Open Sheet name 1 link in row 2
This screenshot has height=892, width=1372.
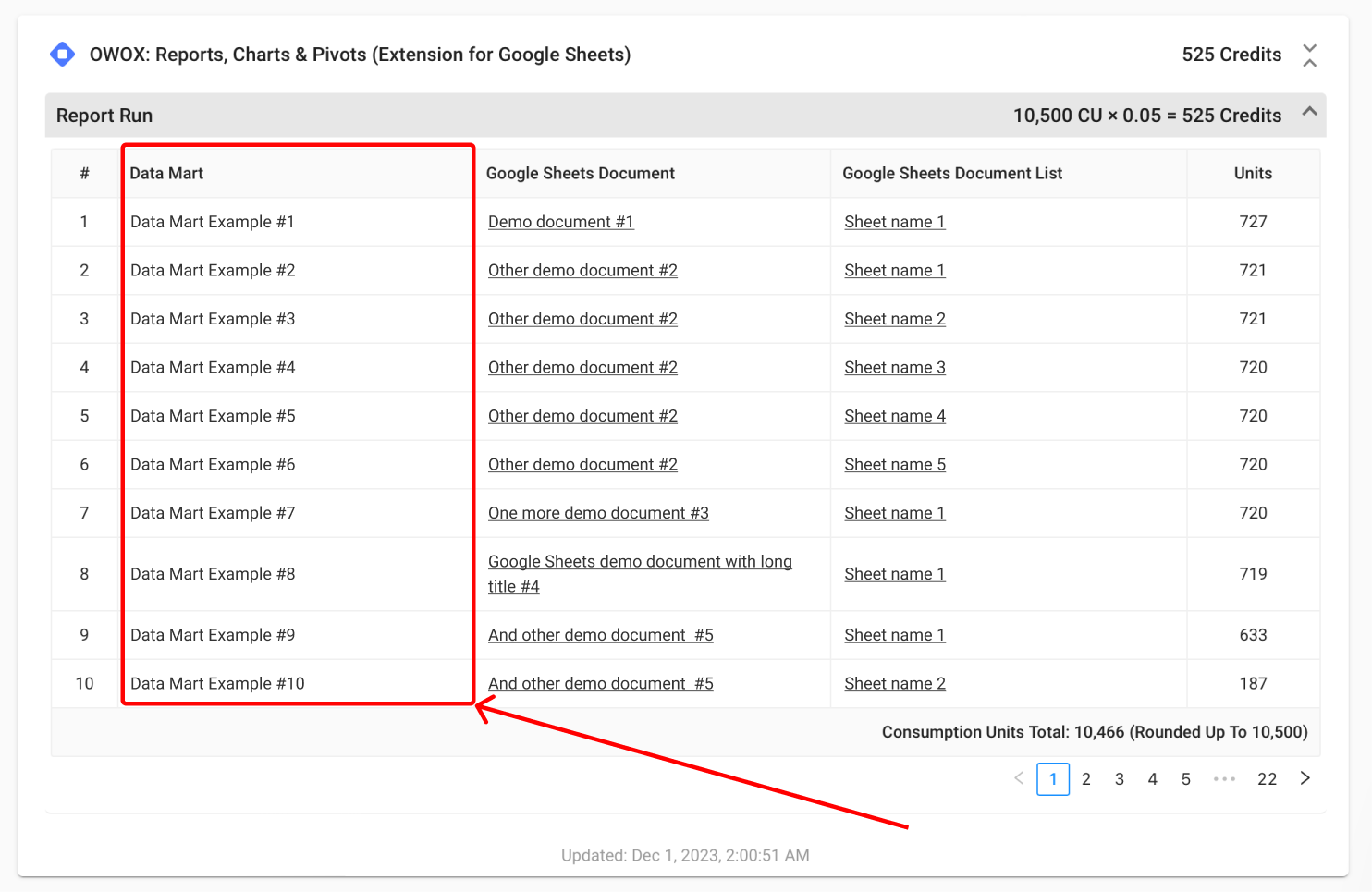click(895, 270)
